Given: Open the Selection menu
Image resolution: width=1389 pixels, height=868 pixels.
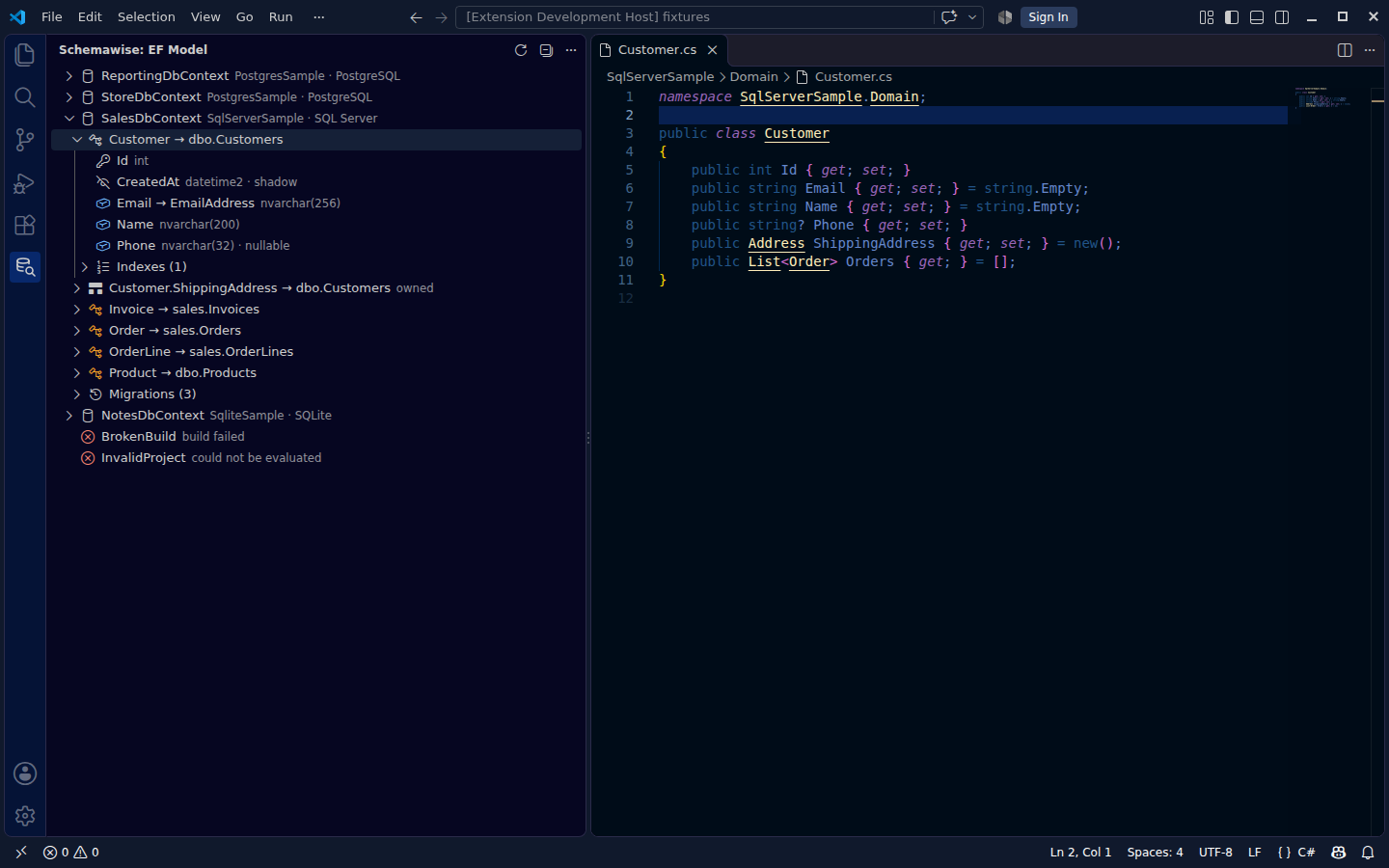Looking at the screenshot, I should [147, 17].
